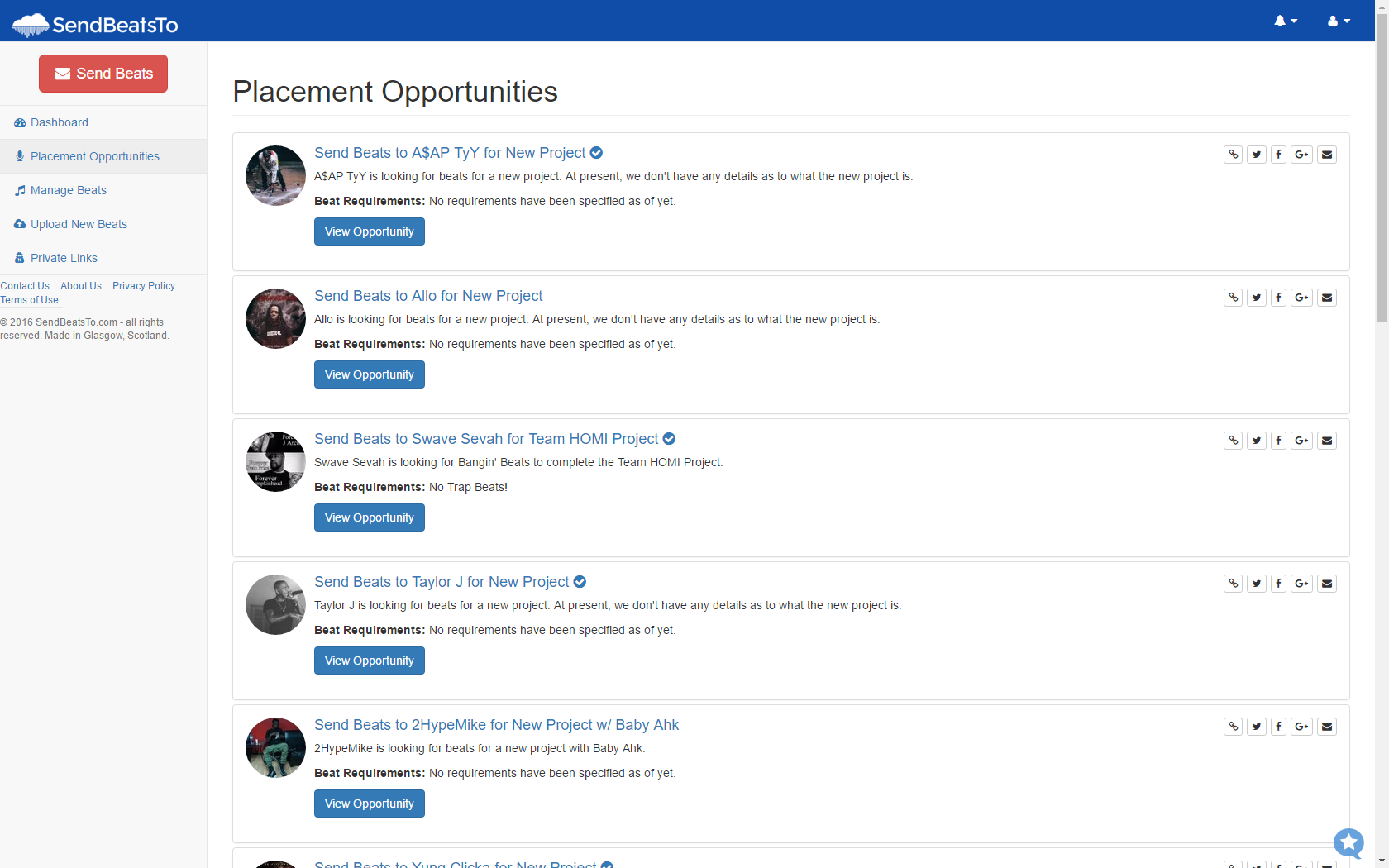Open the Privacy Policy link
The width and height of the screenshot is (1389, 868).
coord(144,286)
